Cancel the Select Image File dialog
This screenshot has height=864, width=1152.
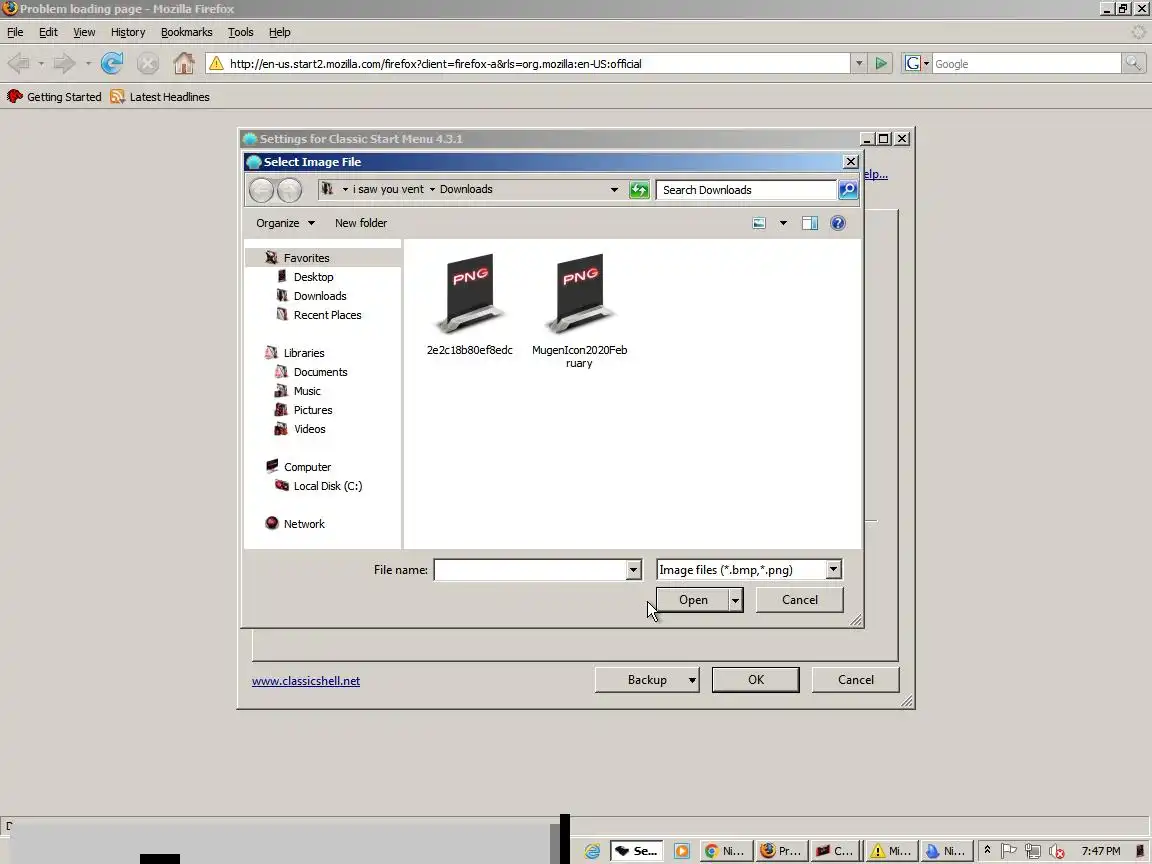[x=799, y=600]
